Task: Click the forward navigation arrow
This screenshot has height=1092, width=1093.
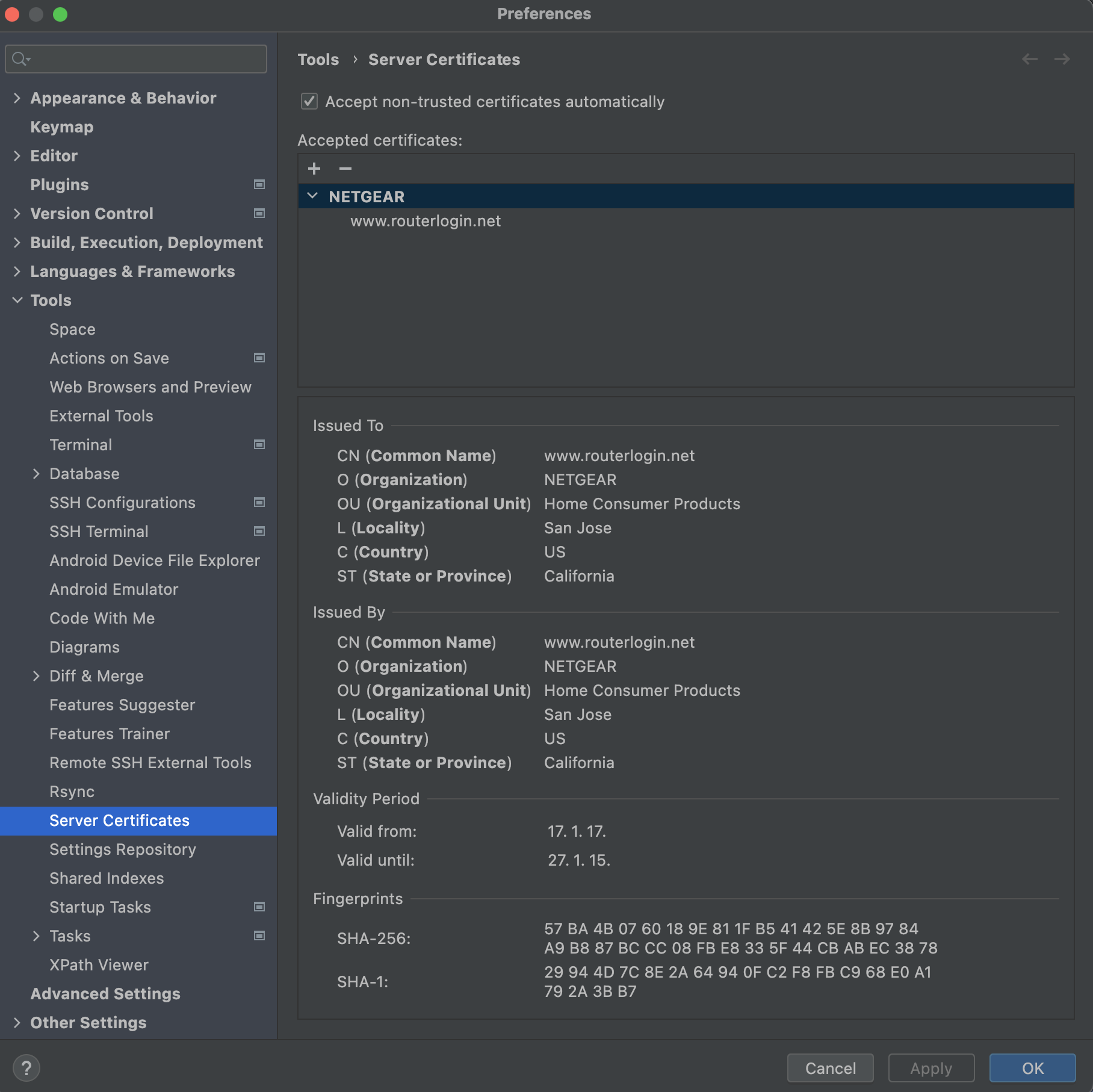Action: tap(1062, 59)
